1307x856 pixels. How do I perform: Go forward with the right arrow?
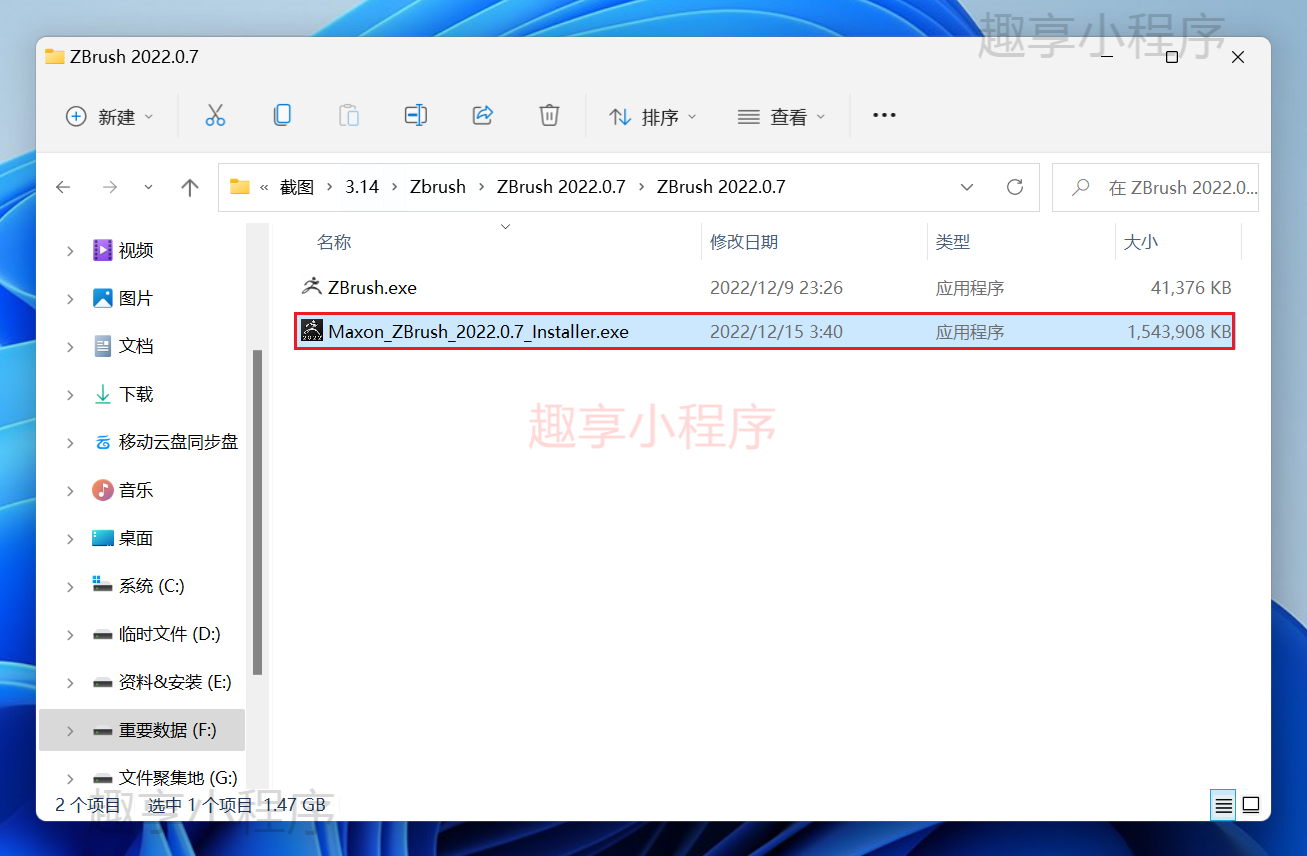coord(110,187)
